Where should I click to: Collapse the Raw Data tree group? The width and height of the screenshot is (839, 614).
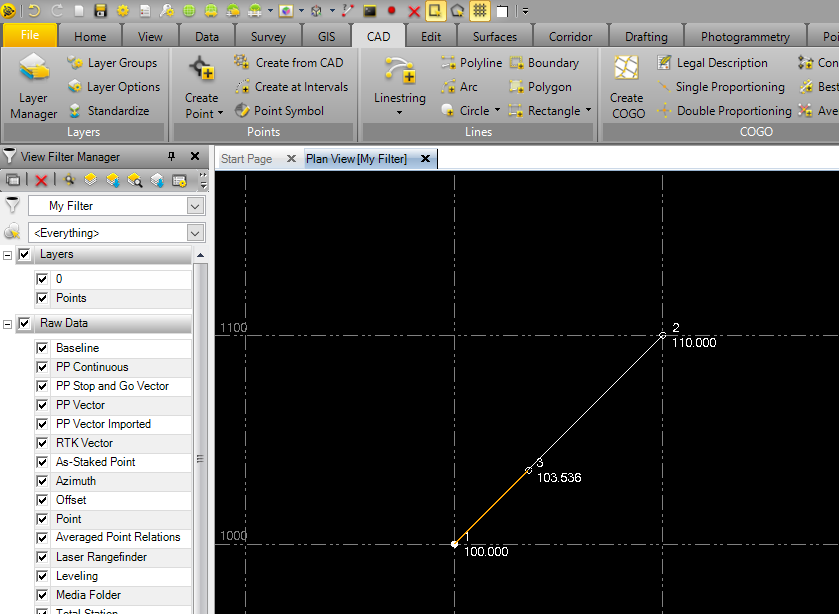(8, 324)
